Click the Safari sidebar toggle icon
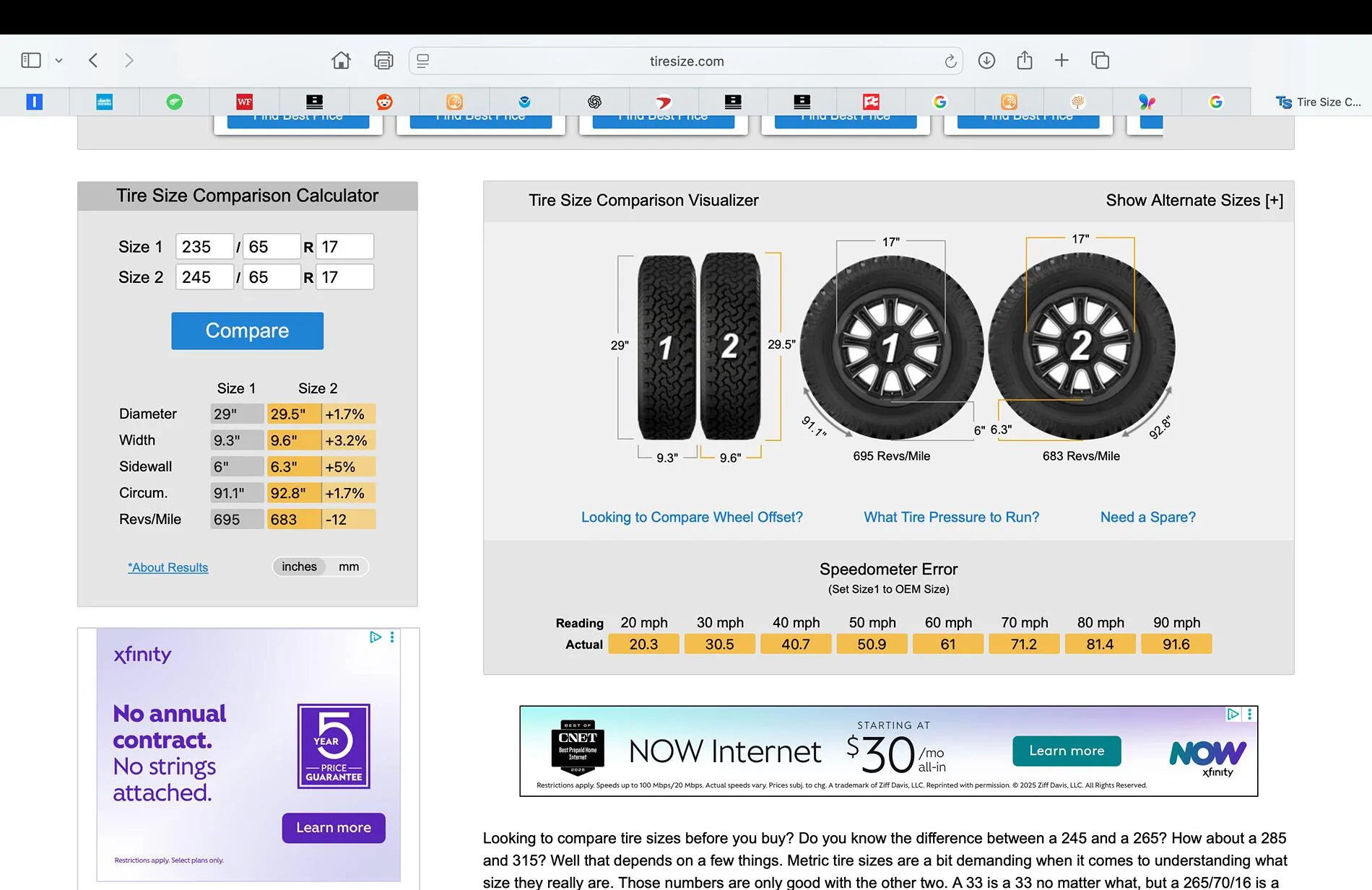1372x890 pixels. (30, 61)
